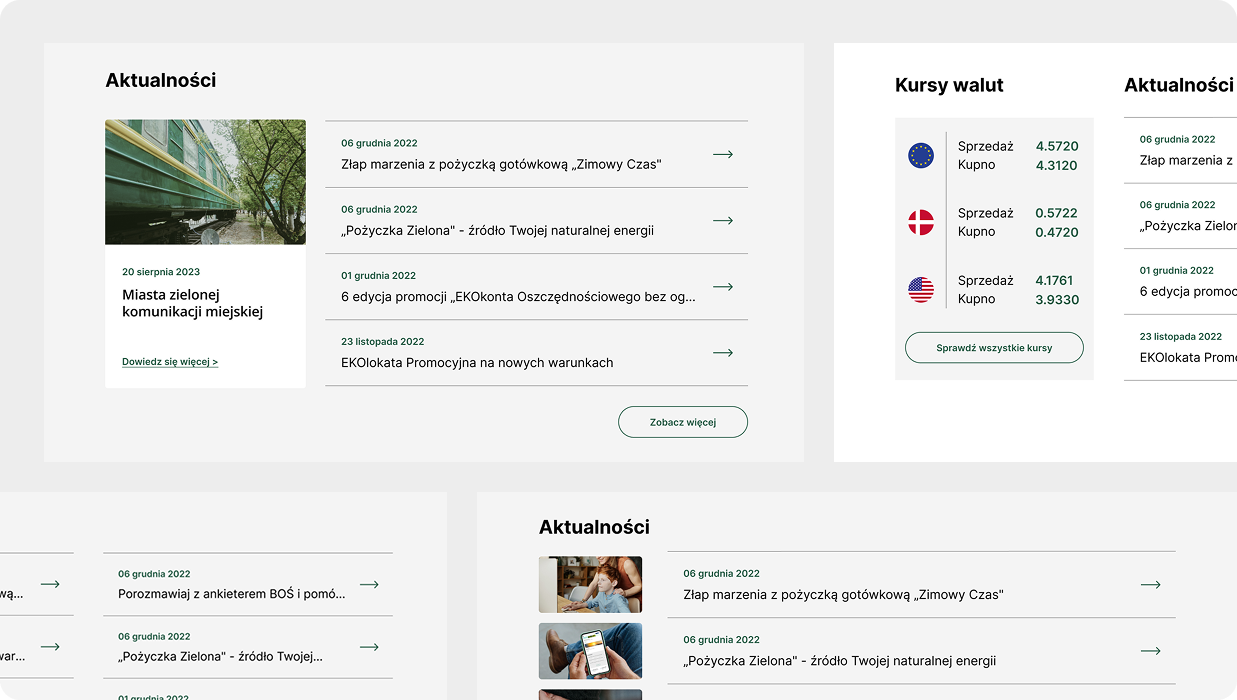Click arrow in "Złap marzenia" row with child photo
The height and width of the screenshot is (700, 1237).
pyautogui.click(x=1151, y=584)
